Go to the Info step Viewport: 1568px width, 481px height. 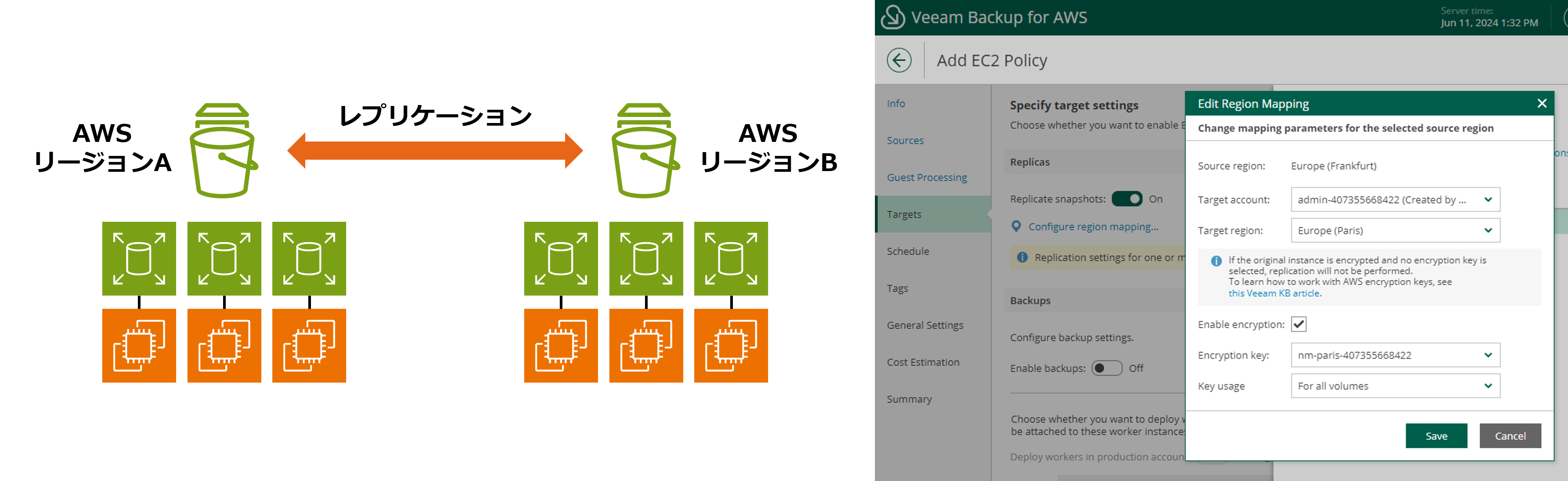(895, 103)
